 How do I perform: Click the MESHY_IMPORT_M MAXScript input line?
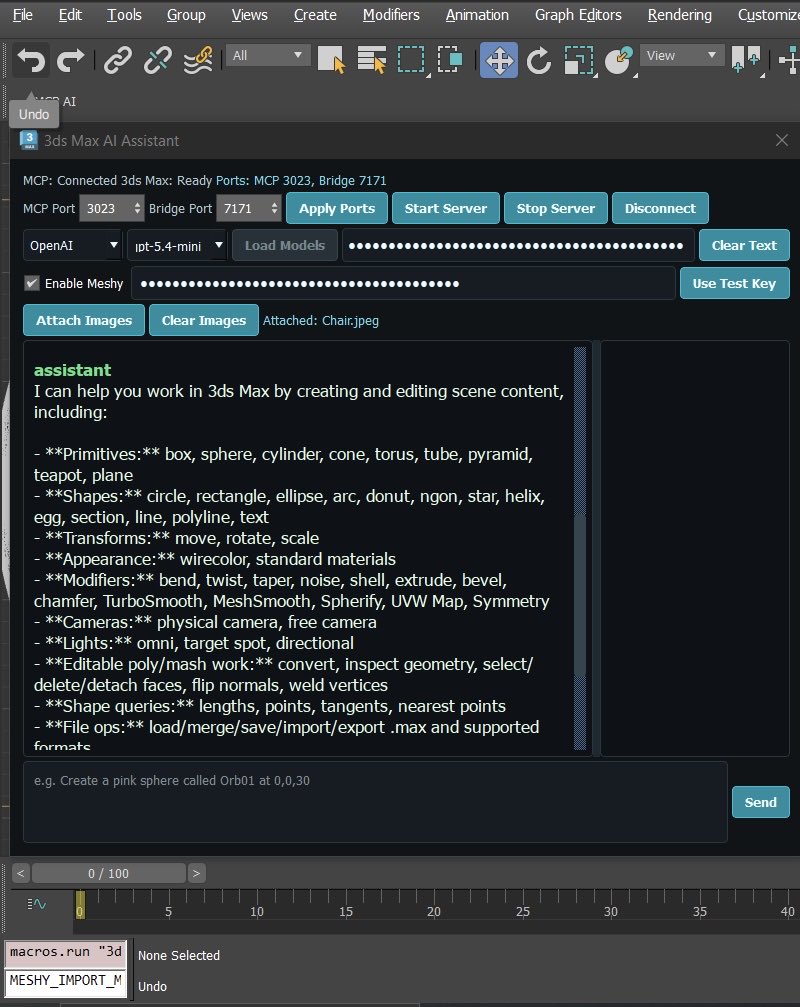tap(65, 981)
